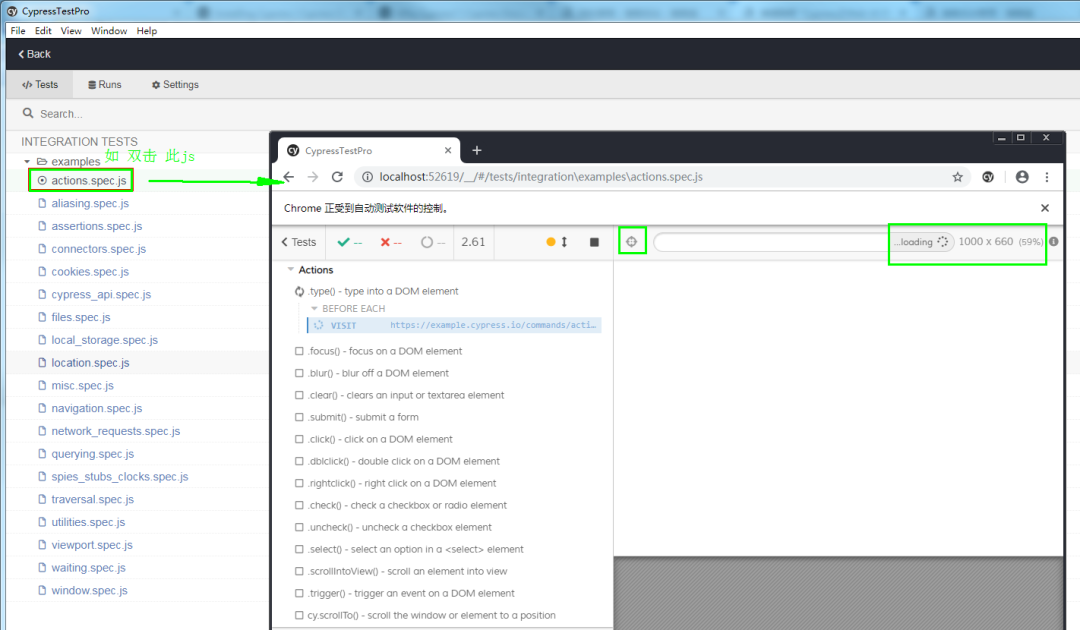Click the examples folder icon
This screenshot has width=1080, height=630.
[x=42, y=161]
